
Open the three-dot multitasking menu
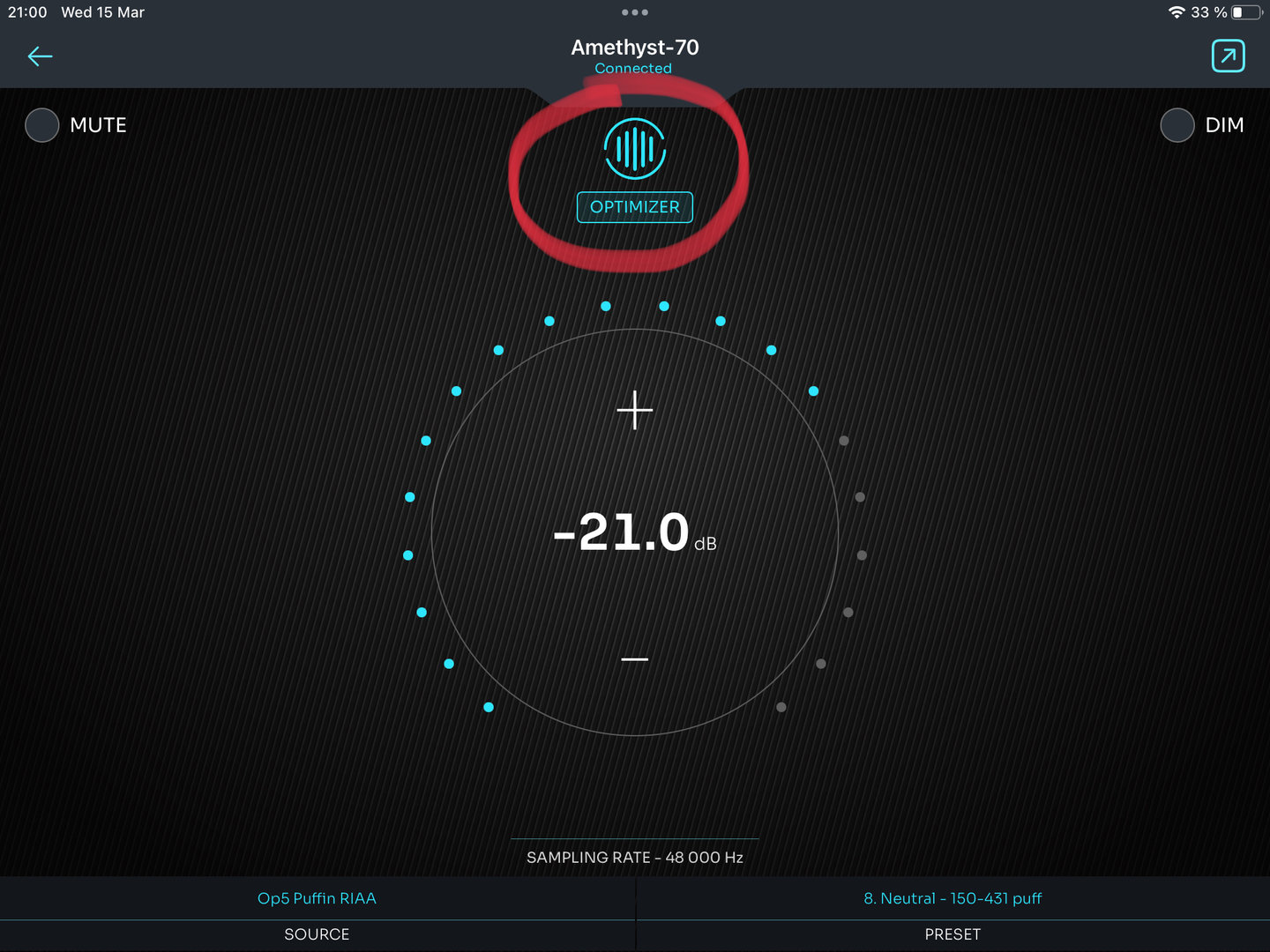coord(635,12)
